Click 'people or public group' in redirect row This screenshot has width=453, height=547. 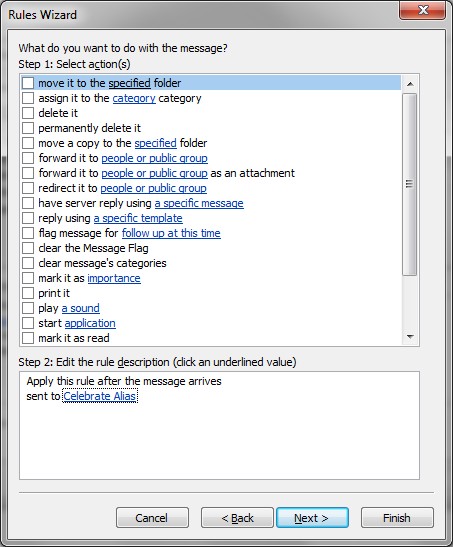153,188
